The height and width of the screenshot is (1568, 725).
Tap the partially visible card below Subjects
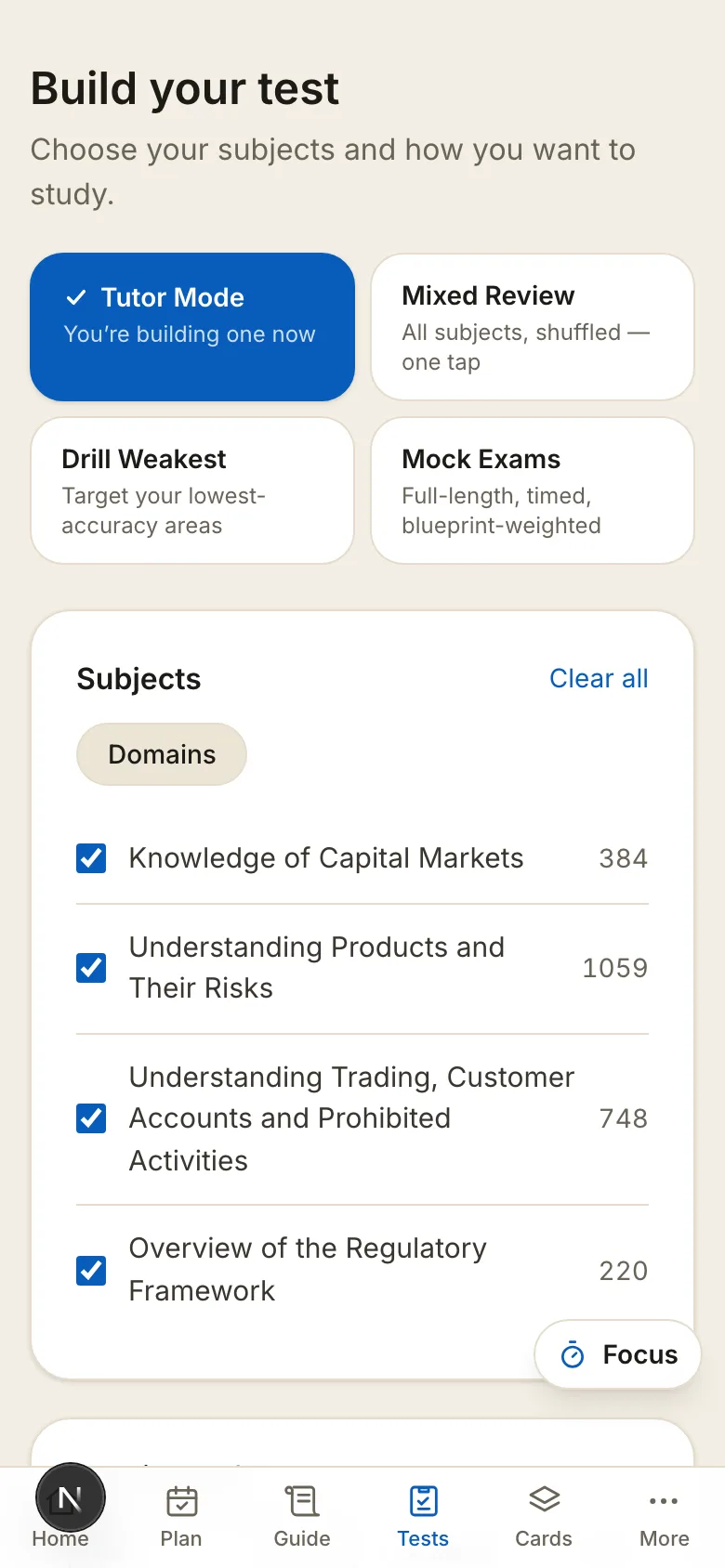(362, 1443)
